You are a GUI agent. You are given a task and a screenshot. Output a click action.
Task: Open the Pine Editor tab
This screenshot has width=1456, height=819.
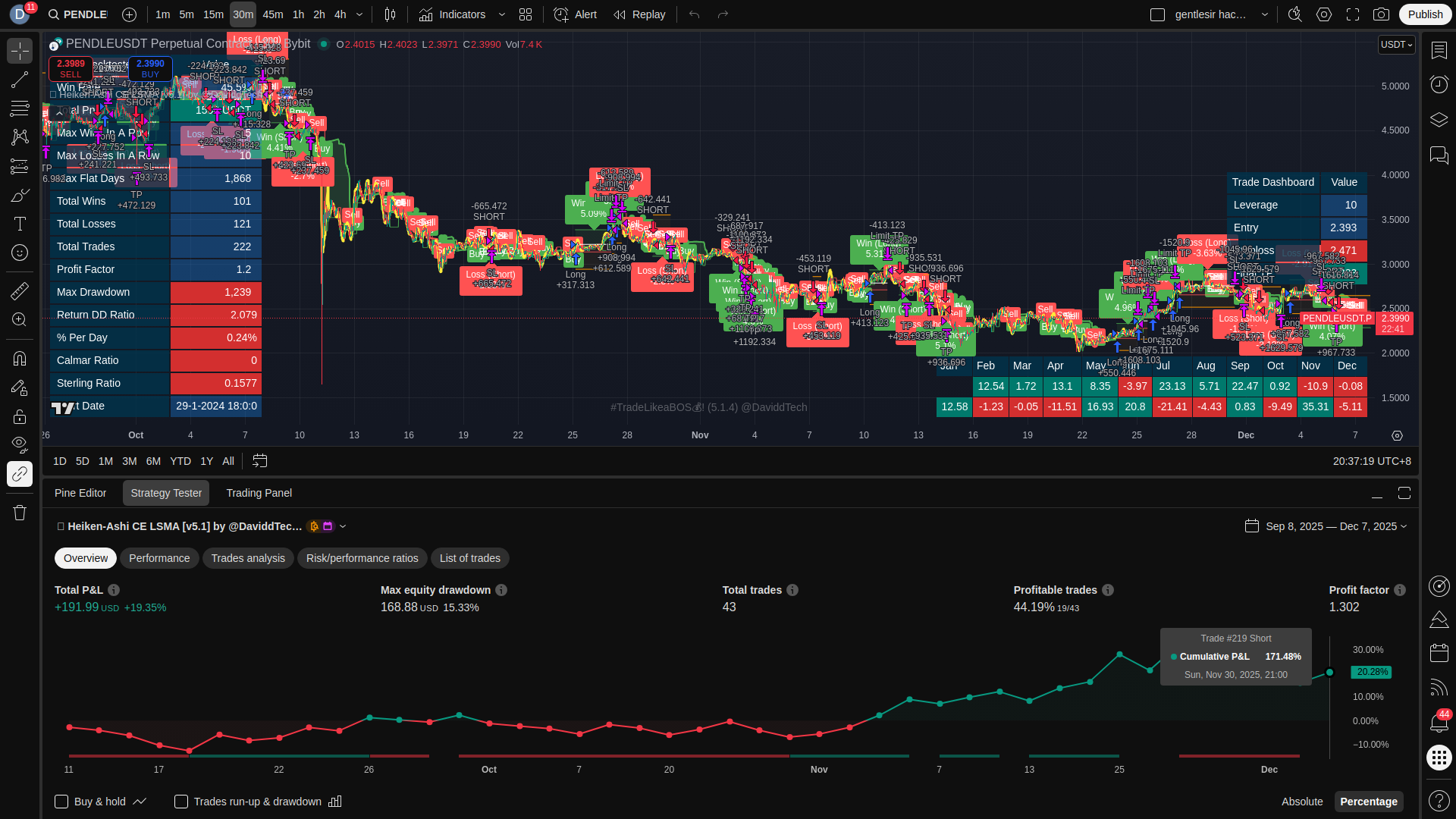pos(80,493)
